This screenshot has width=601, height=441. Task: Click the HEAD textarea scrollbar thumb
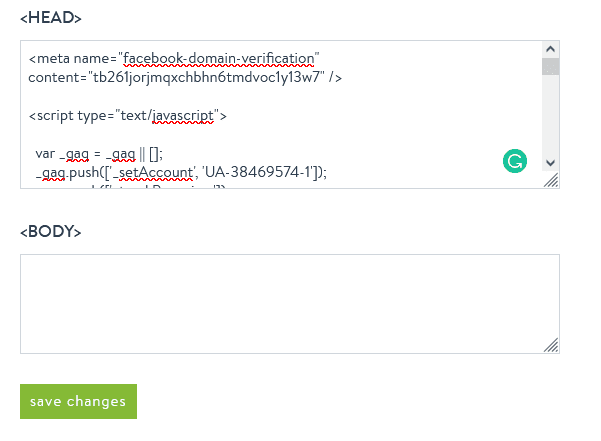click(x=550, y=67)
